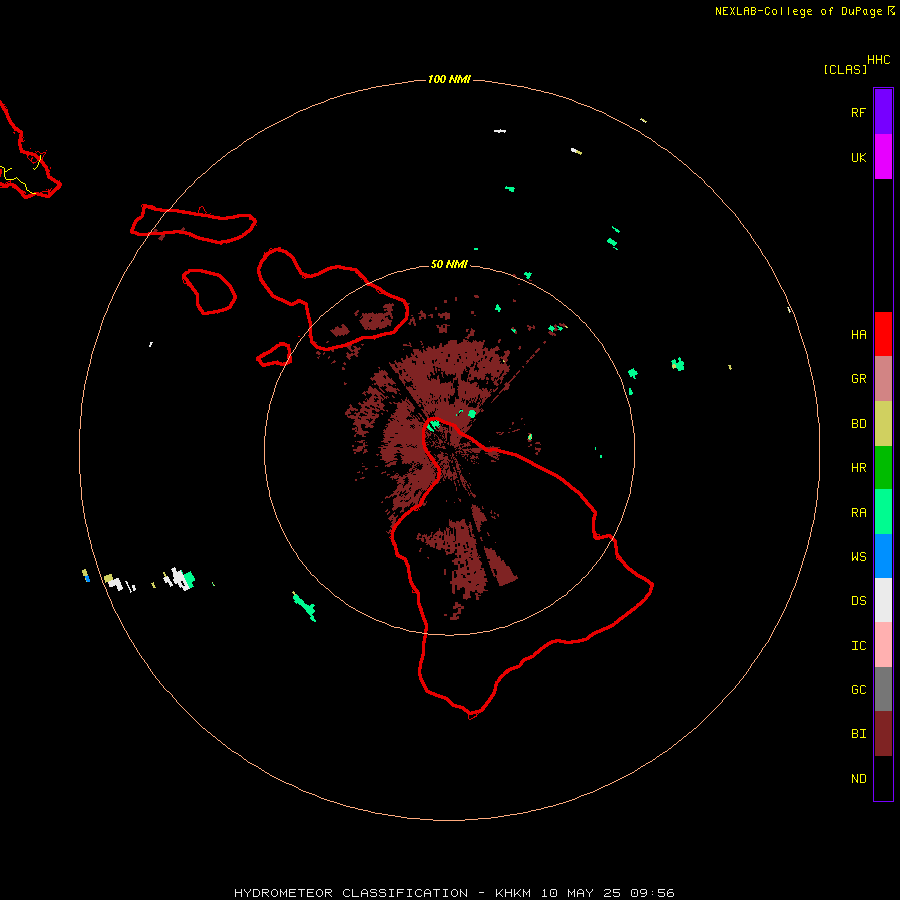Click the "HR" legend label

858,468
